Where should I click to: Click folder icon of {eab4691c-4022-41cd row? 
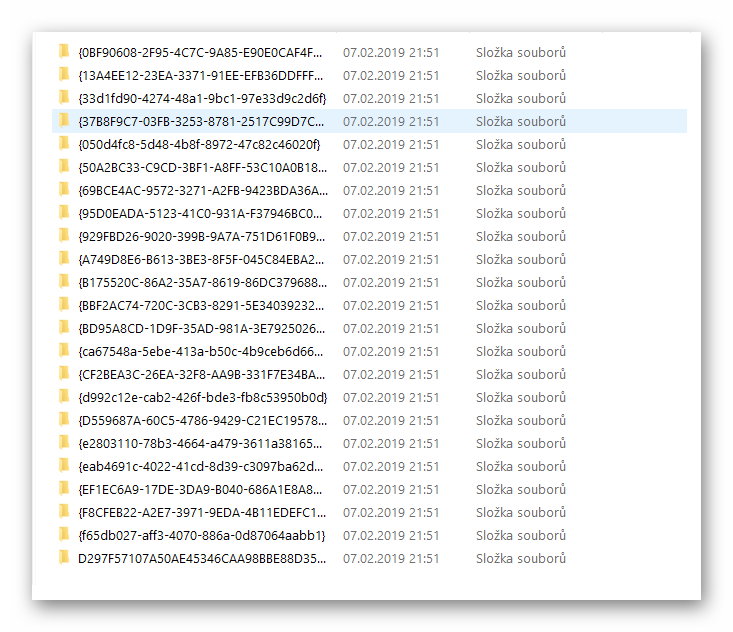pos(64,465)
